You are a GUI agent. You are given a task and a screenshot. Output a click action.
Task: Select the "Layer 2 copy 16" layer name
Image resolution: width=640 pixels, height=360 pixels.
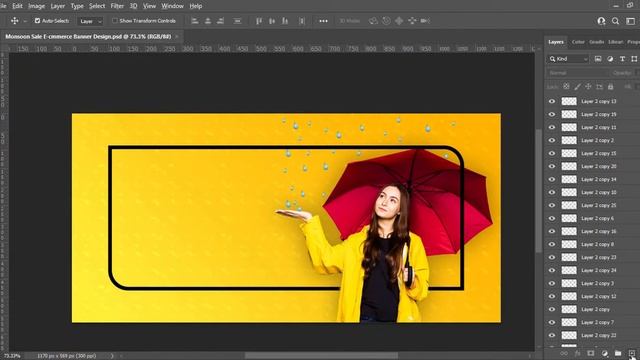599,231
